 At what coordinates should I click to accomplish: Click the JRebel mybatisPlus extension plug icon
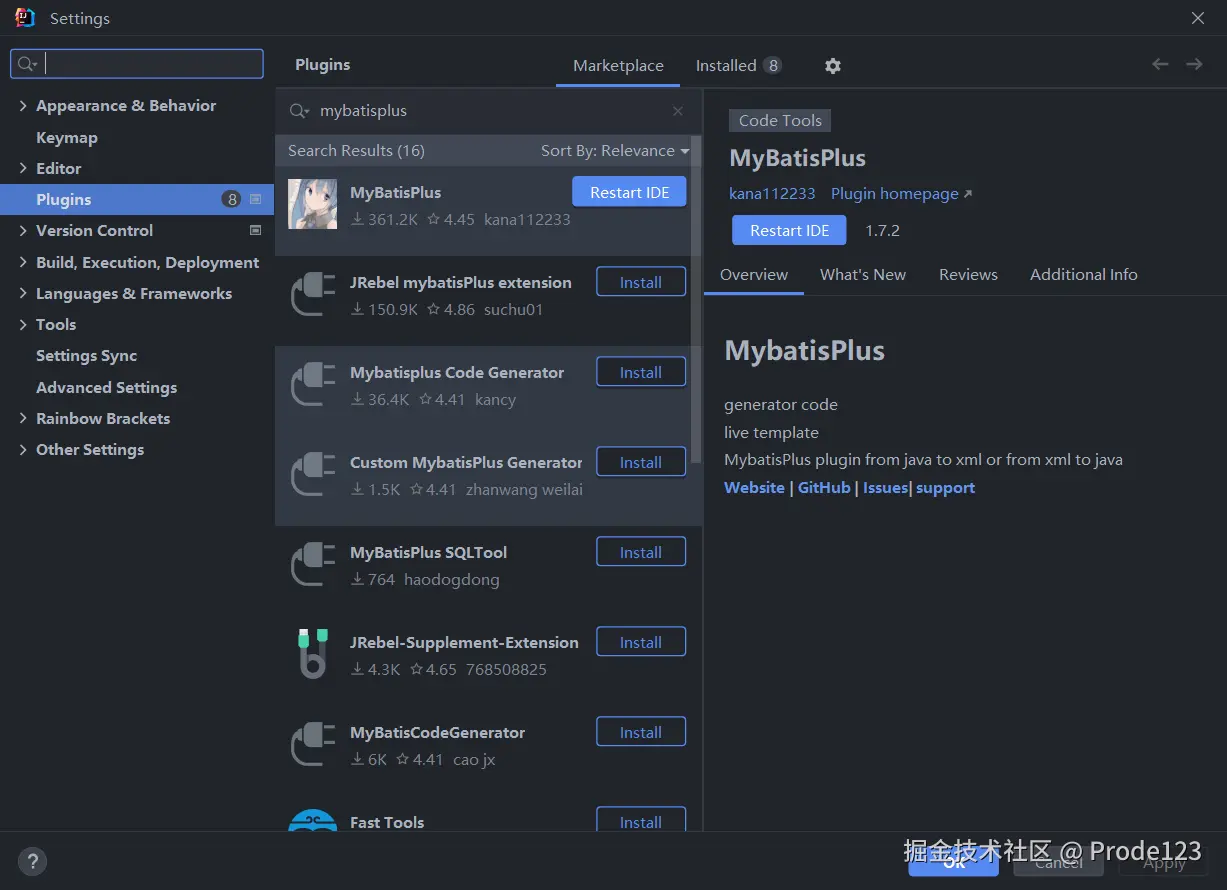(x=312, y=294)
